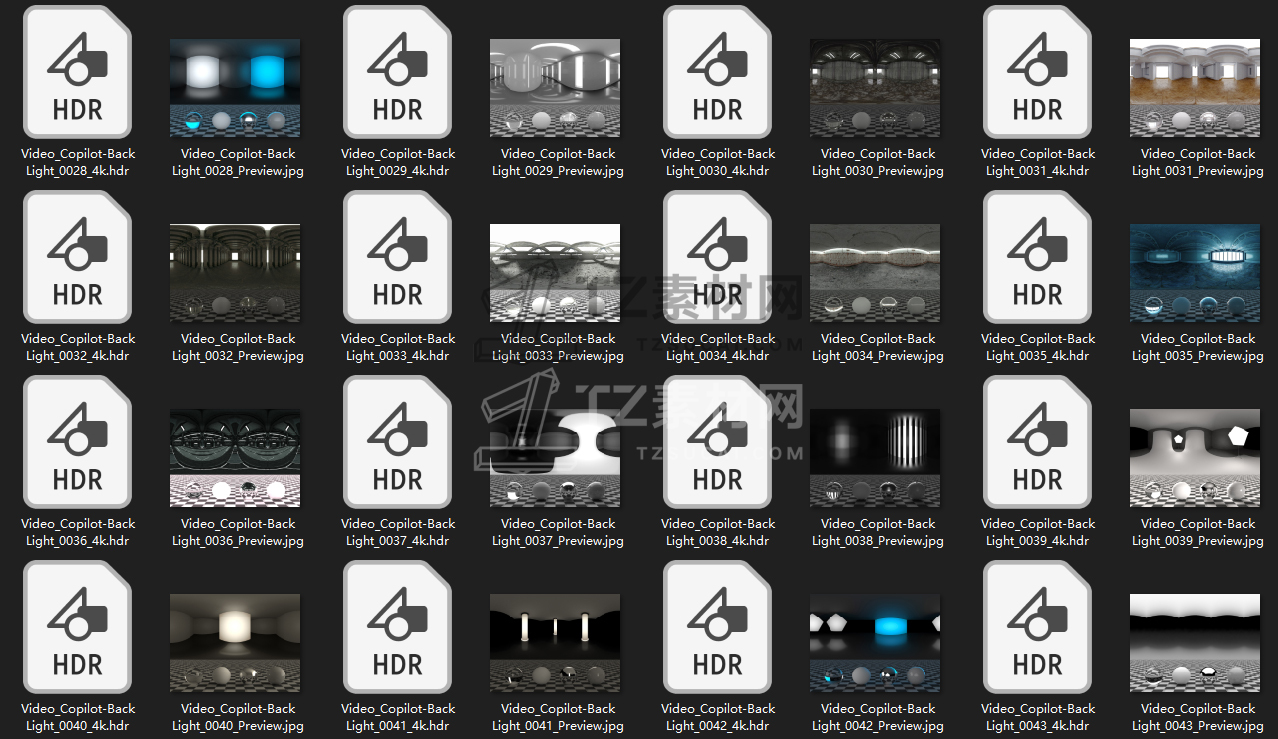The image size is (1278, 739).
Task: Click the file name text BackLight_0032_Preview.jpg
Action: tap(238, 347)
